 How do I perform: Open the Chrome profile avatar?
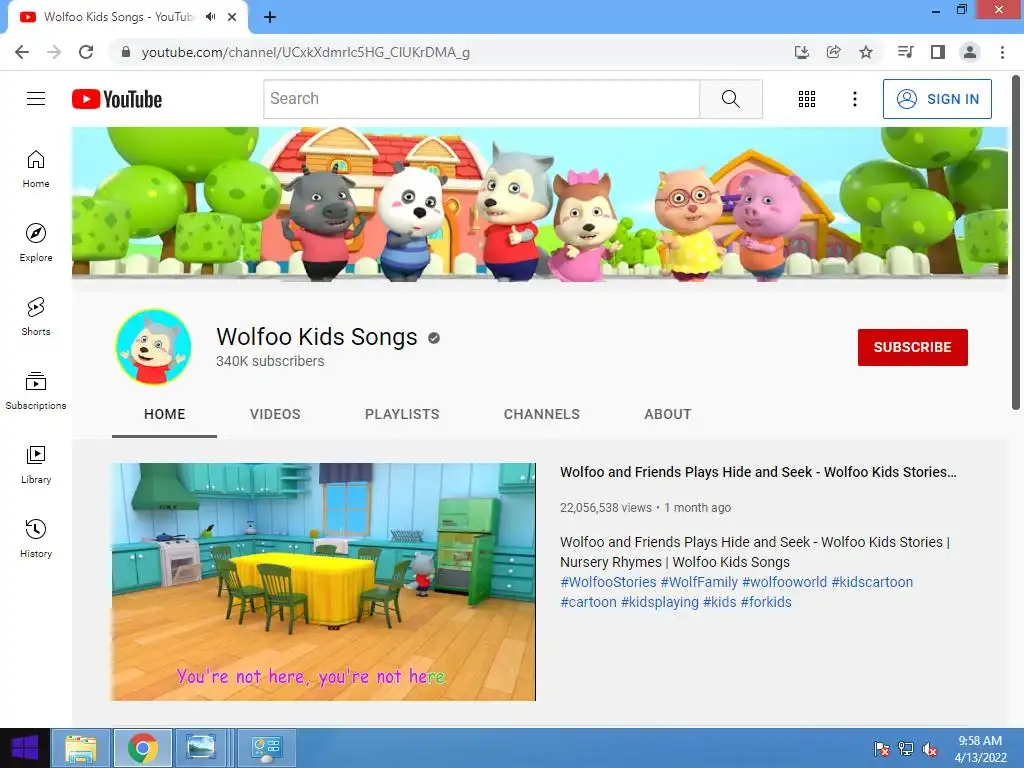(x=970, y=52)
